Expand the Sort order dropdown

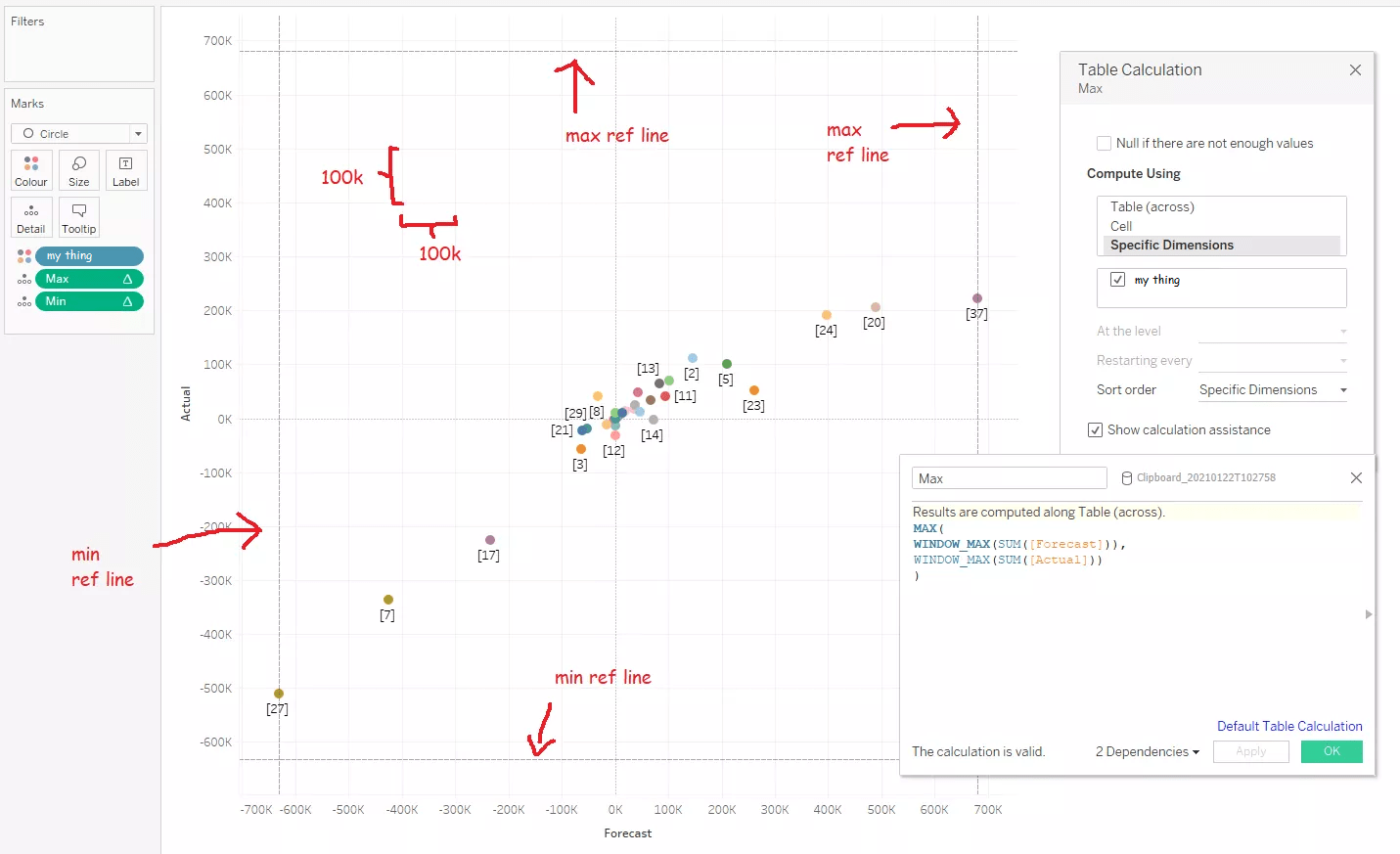coord(1273,389)
